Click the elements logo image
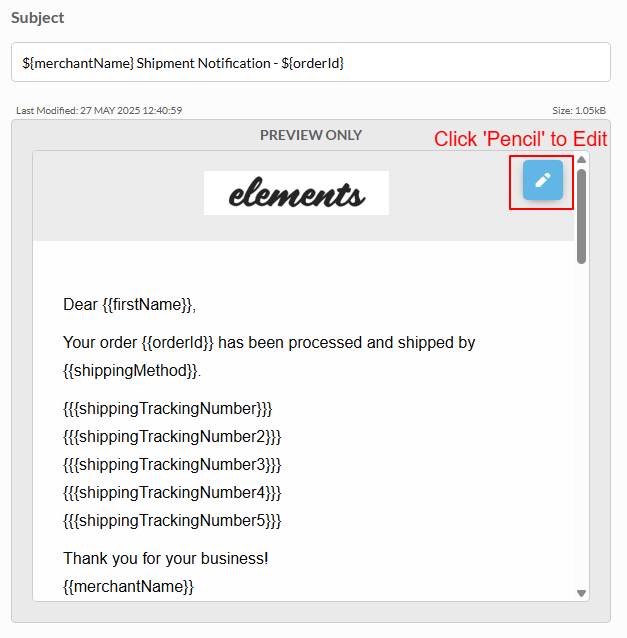627x638 pixels. point(296,193)
